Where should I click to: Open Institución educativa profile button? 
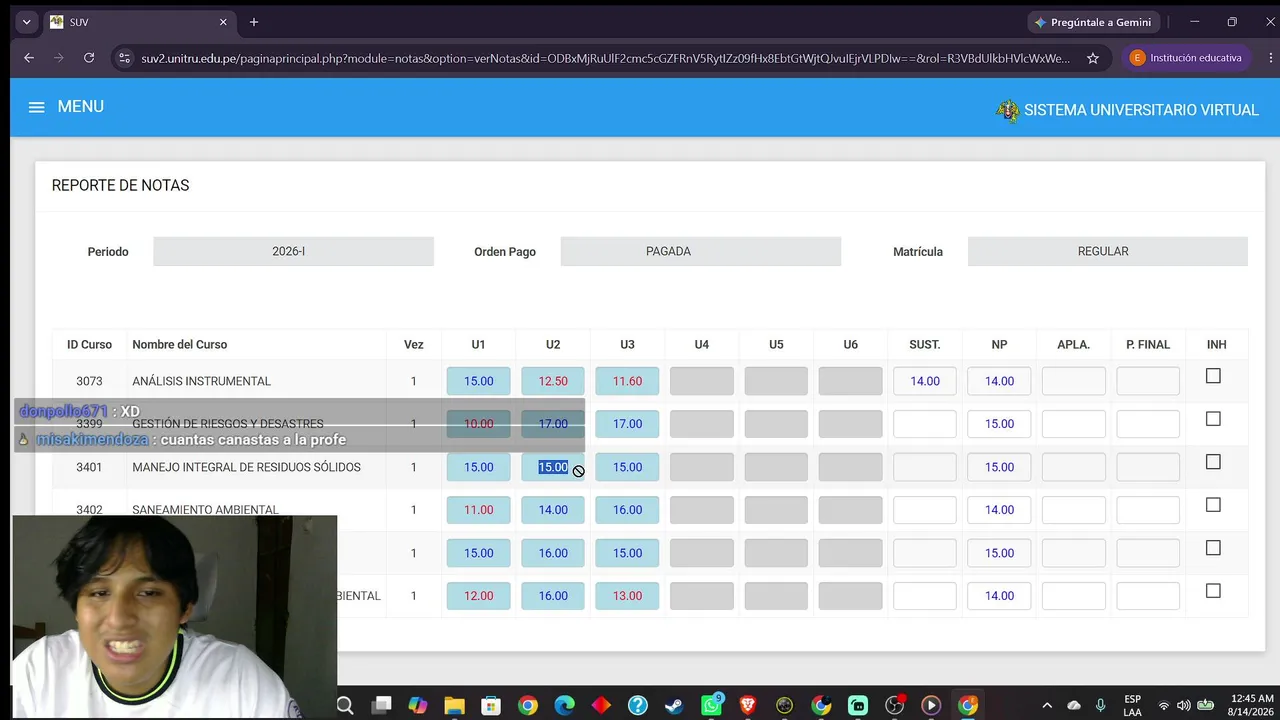(x=1186, y=58)
